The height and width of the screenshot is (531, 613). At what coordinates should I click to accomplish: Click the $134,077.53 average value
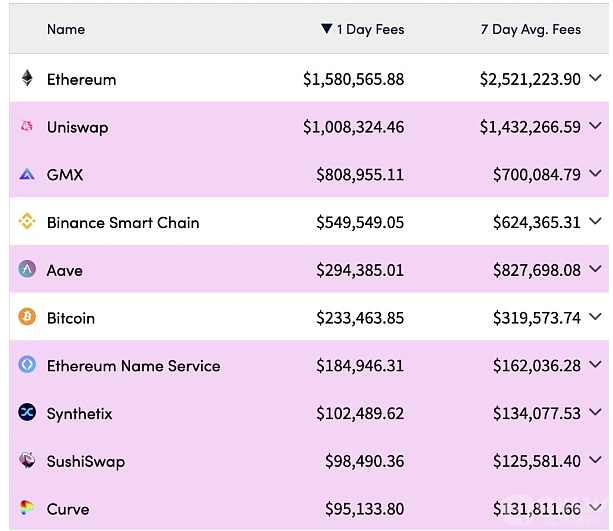[537, 413]
